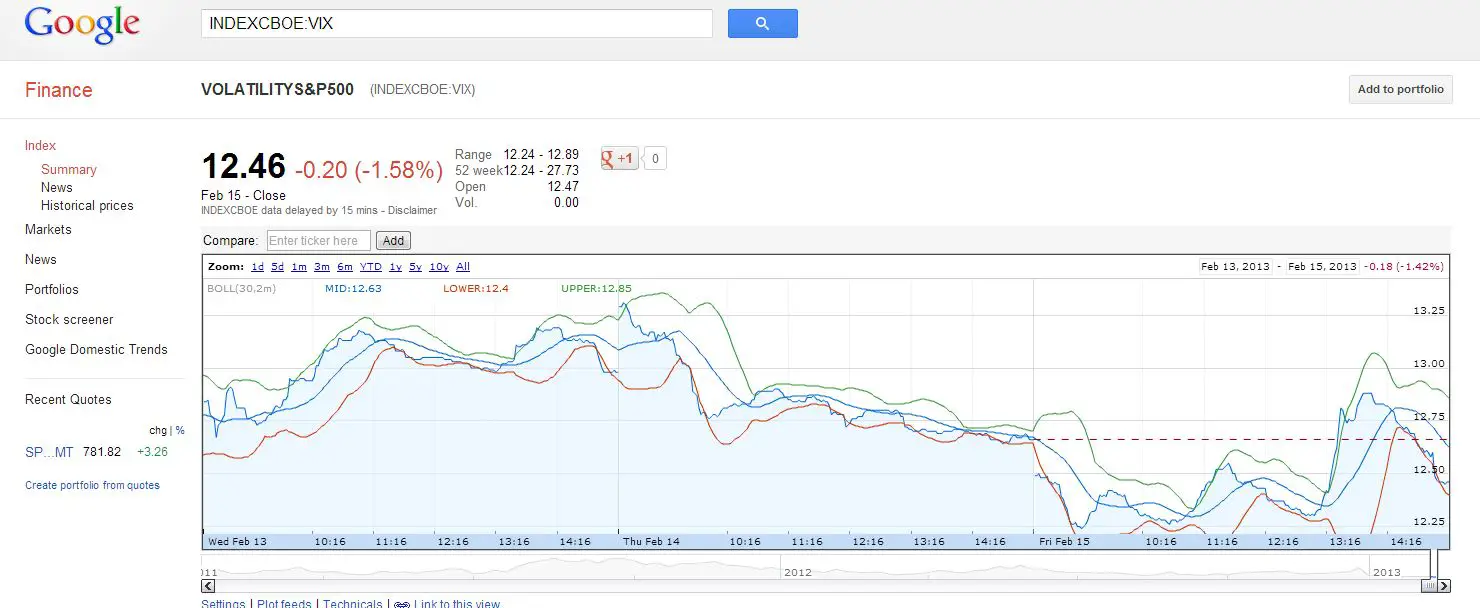Switch recent quotes to chg view
Viewport: 1480px width, 608px height.
(158, 431)
